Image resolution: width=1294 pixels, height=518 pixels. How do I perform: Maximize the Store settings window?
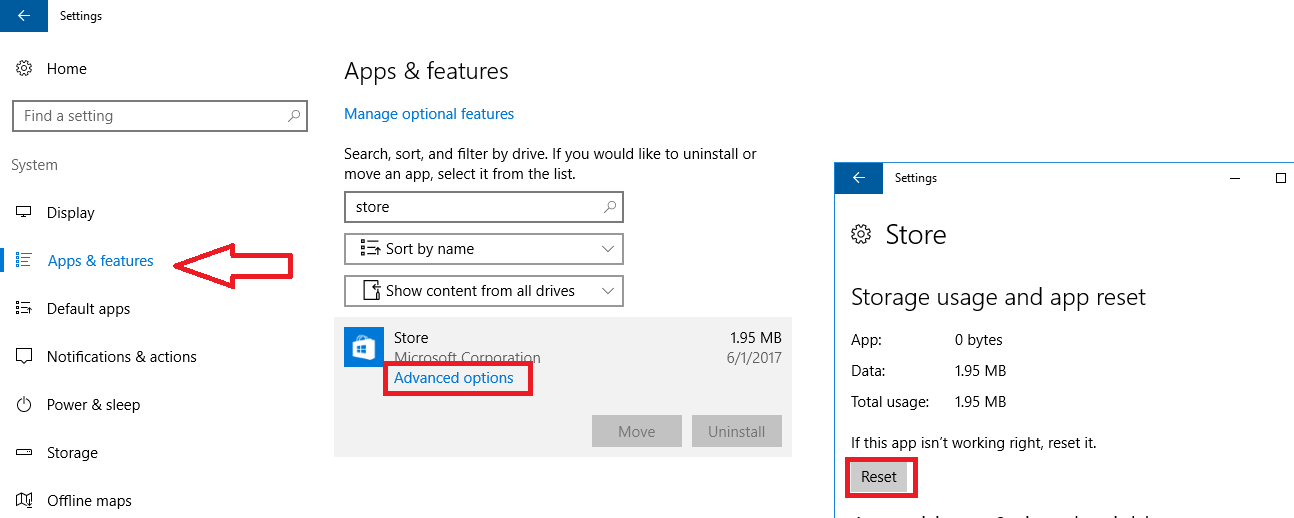tap(1281, 178)
